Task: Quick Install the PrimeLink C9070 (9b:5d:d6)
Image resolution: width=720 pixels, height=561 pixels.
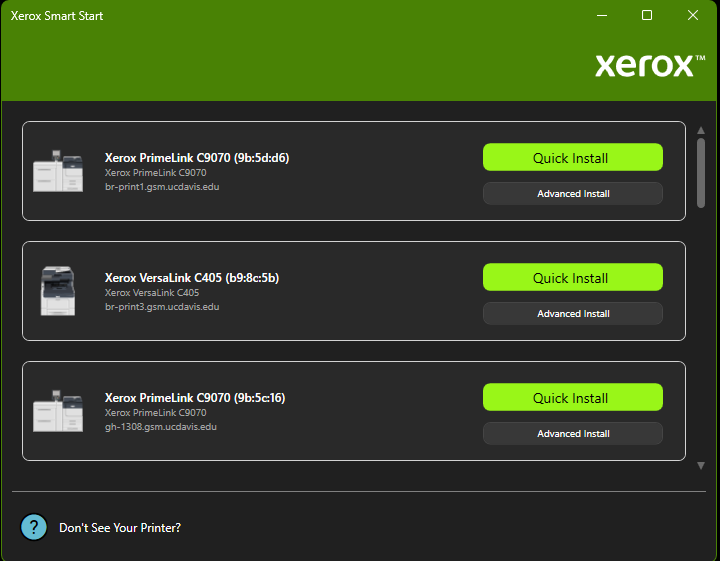Action: pos(572,158)
